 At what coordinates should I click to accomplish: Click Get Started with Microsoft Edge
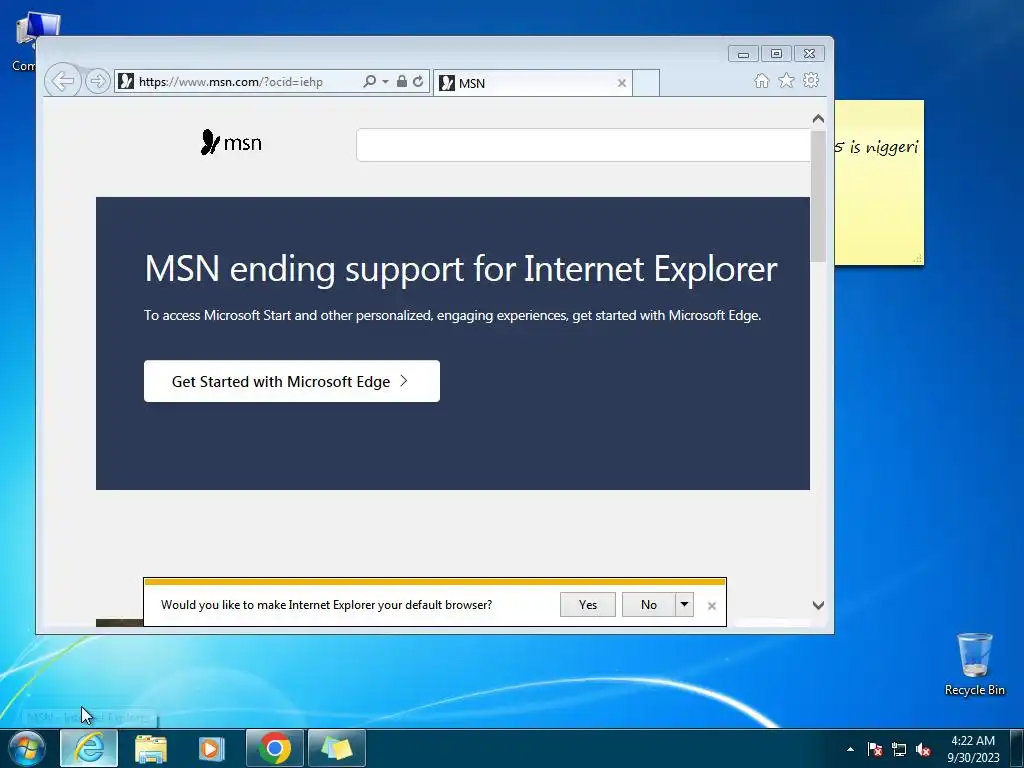tap(292, 381)
